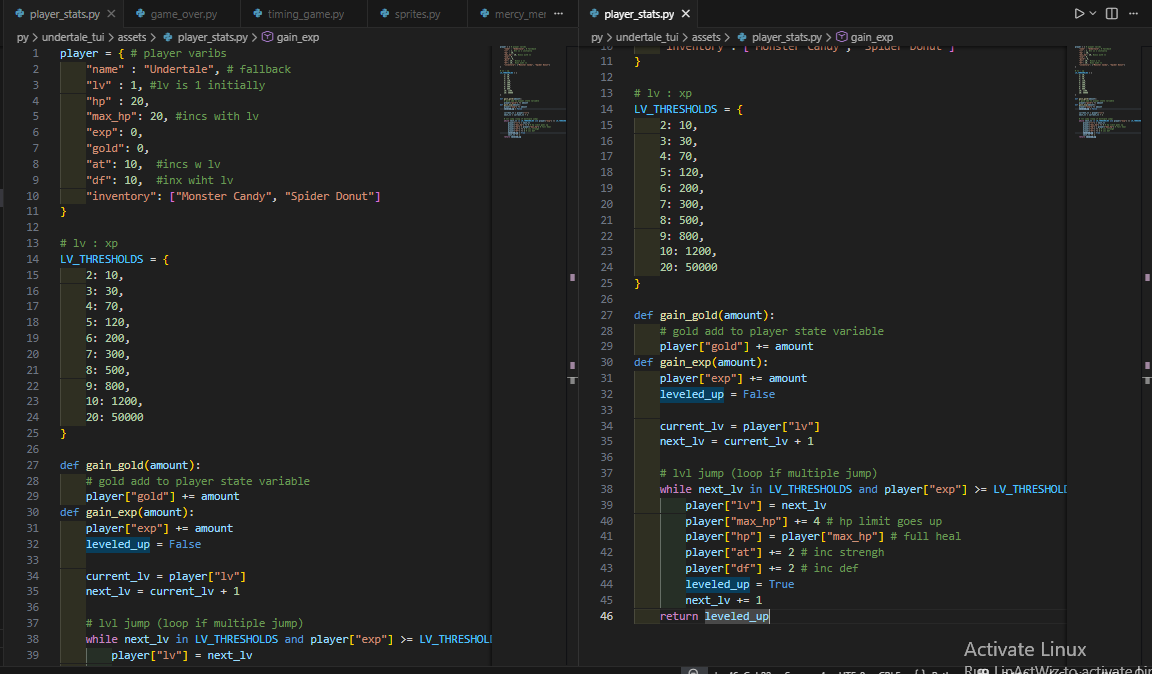Image resolution: width=1152 pixels, height=674 pixels.
Task: Split the editor right
Action: click(x=1112, y=14)
